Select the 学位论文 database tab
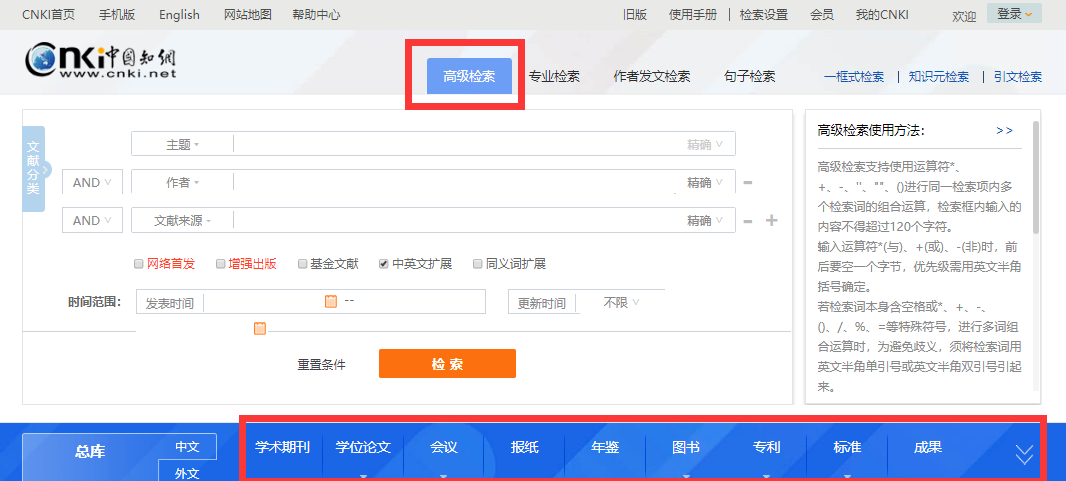1066x481 pixels. pos(363,447)
